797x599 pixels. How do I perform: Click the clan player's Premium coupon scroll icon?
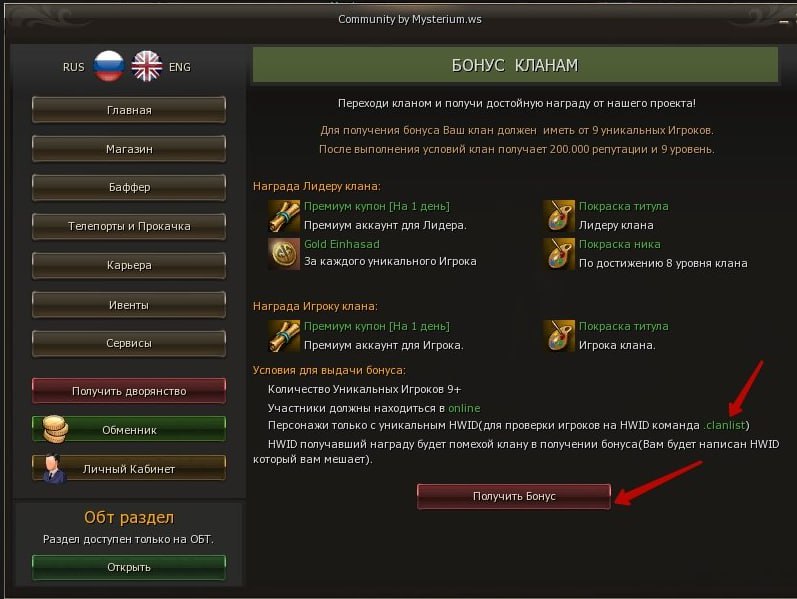[284, 336]
